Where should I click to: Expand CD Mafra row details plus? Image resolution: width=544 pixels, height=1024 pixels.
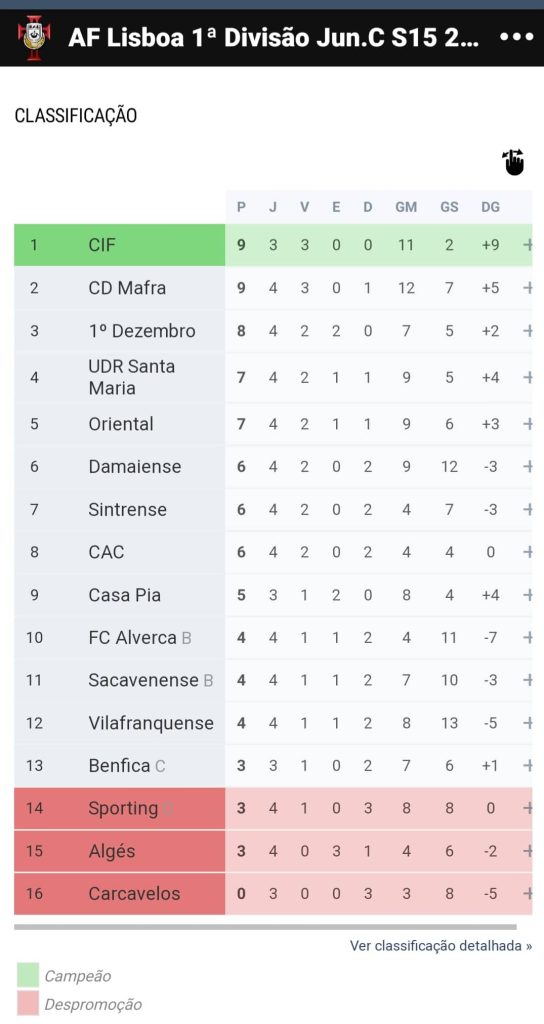coord(528,288)
